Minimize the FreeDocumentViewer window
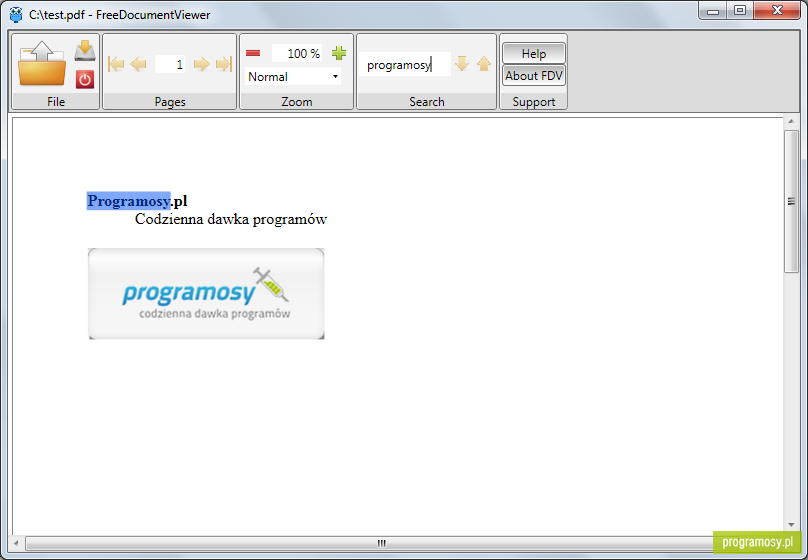The height and width of the screenshot is (560, 808). point(713,11)
